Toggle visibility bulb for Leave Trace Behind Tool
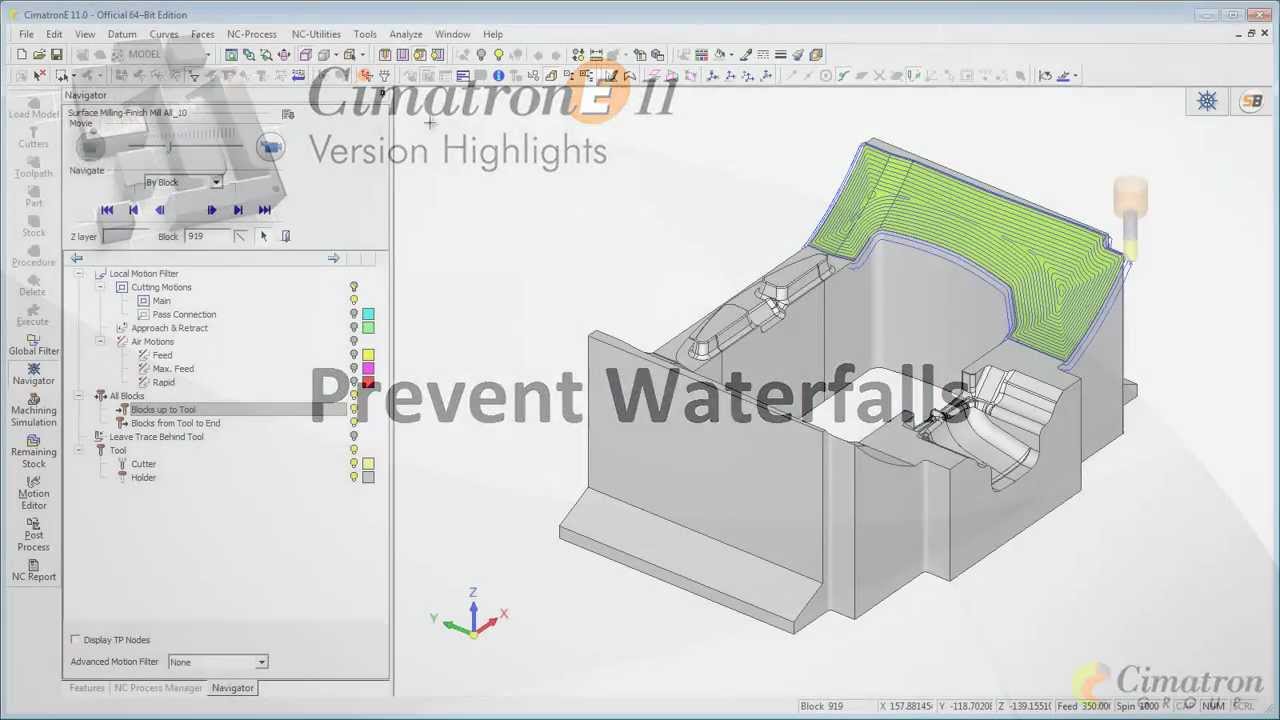 click(x=353, y=437)
